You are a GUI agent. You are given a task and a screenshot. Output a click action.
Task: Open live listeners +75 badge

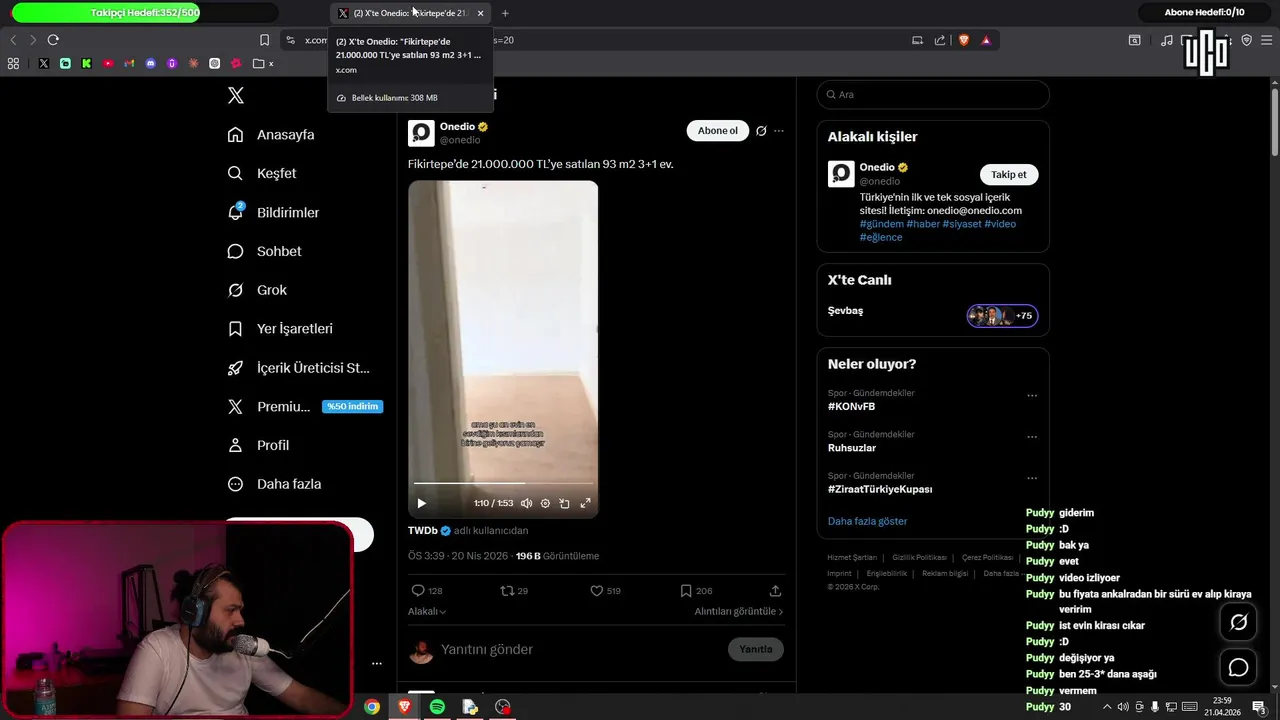[x=1002, y=316]
